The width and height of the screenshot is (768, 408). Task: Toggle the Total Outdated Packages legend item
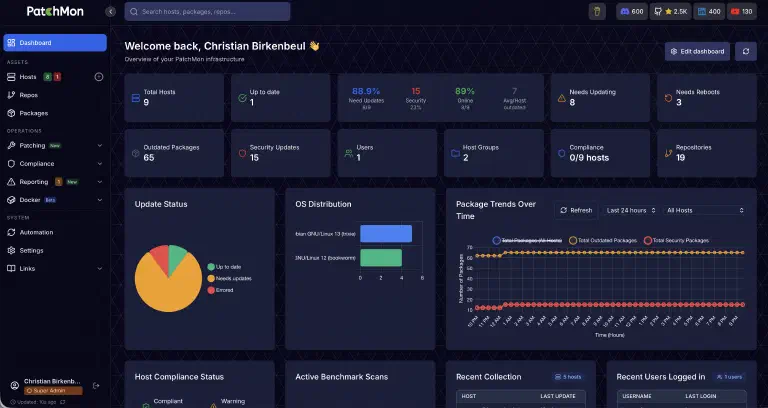pos(602,240)
